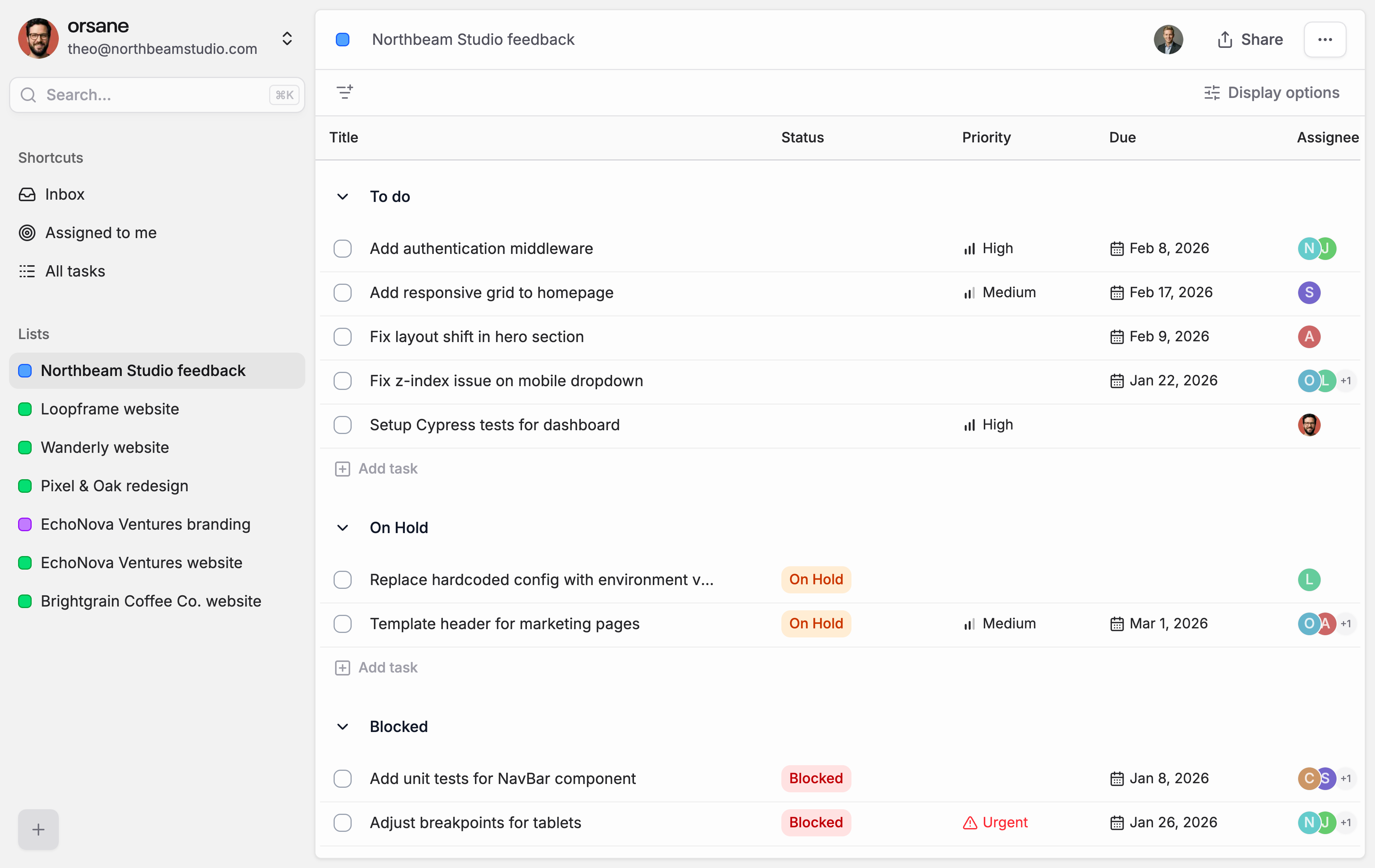Open the workspace switcher next to orsane

click(287, 38)
